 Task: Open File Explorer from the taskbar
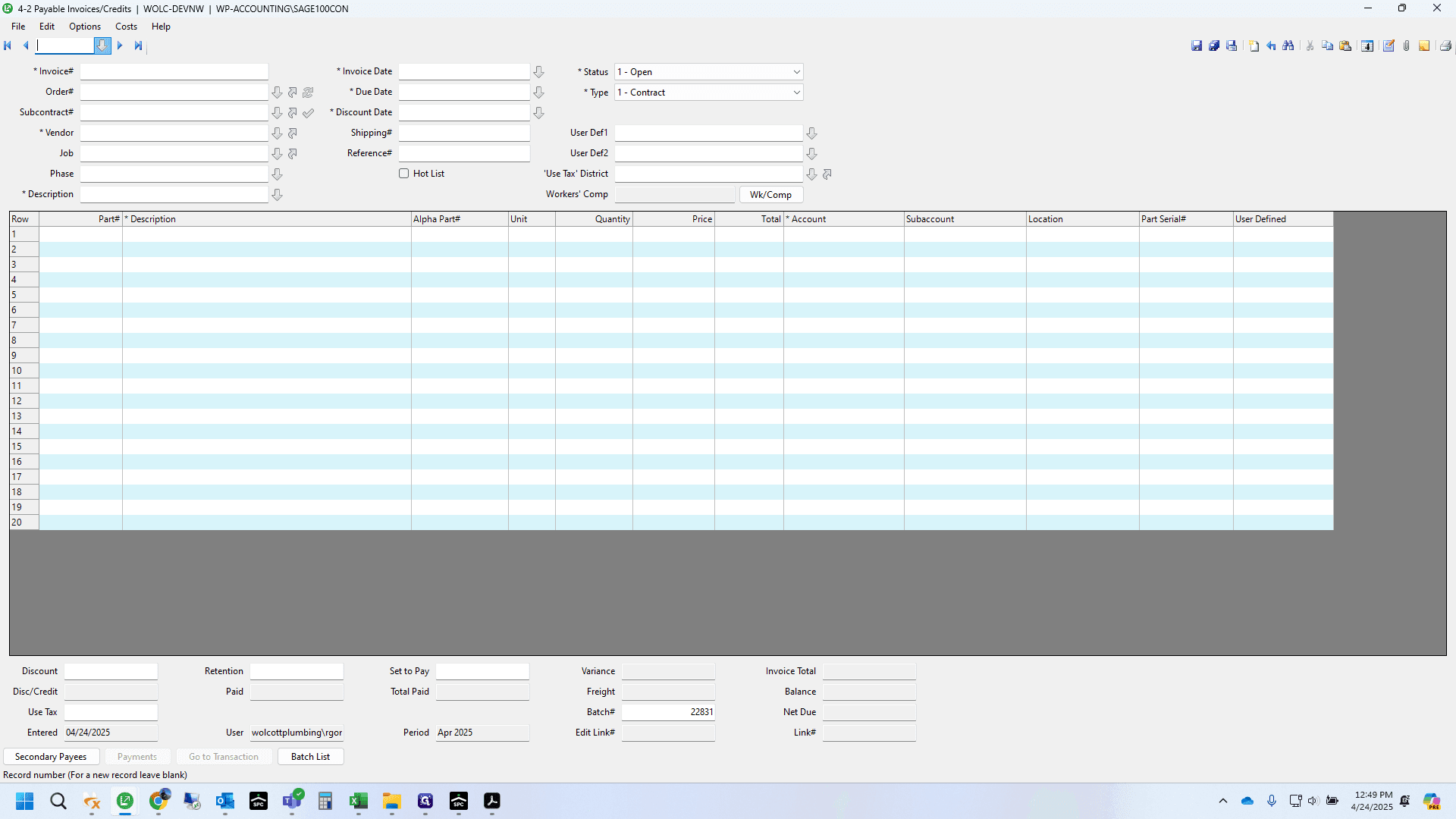pyautogui.click(x=391, y=801)
